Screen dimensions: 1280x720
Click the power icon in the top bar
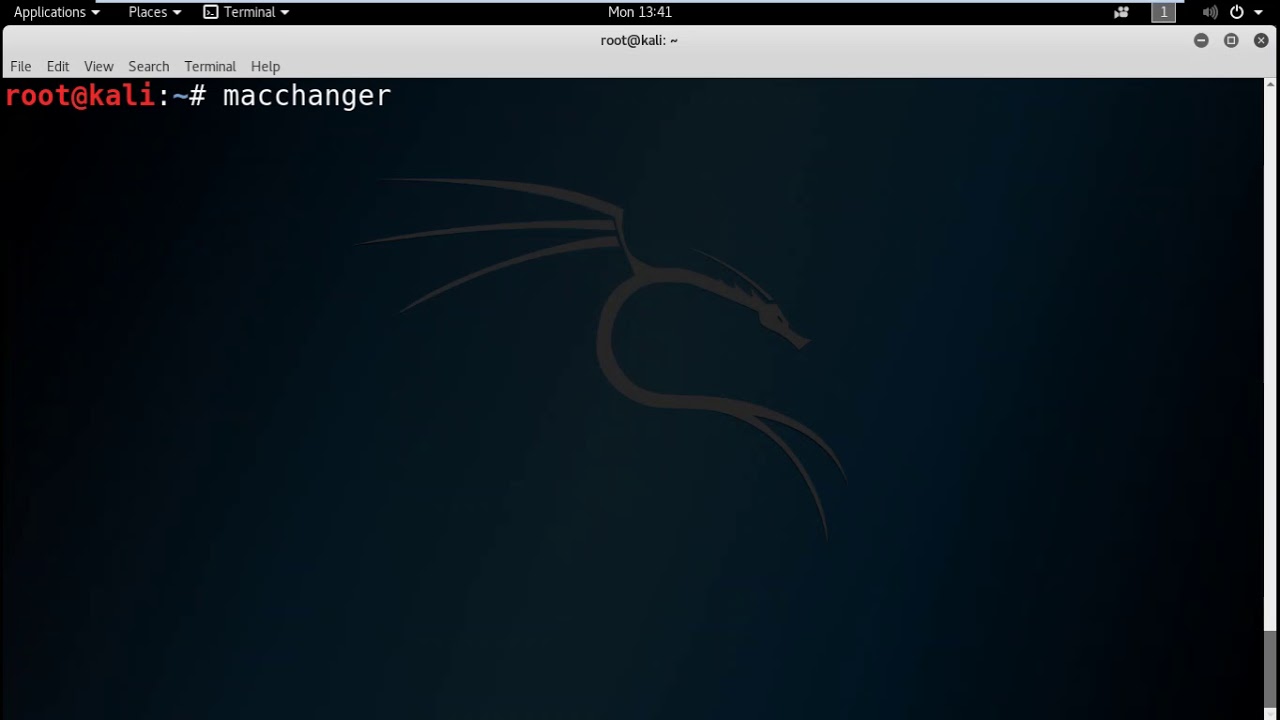coord(1237,12)
